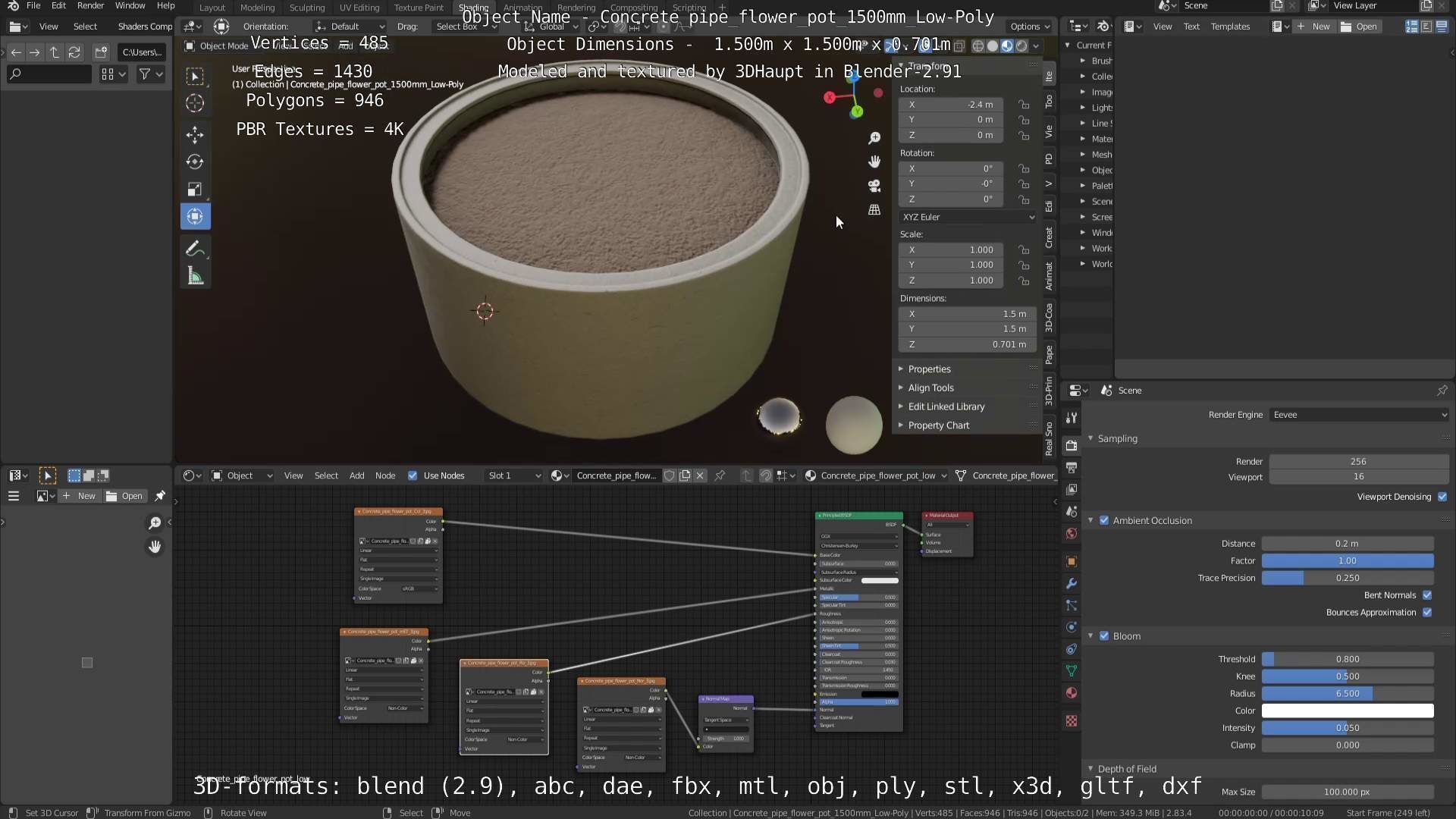Select the Scale tool icon

pos(195,189)
